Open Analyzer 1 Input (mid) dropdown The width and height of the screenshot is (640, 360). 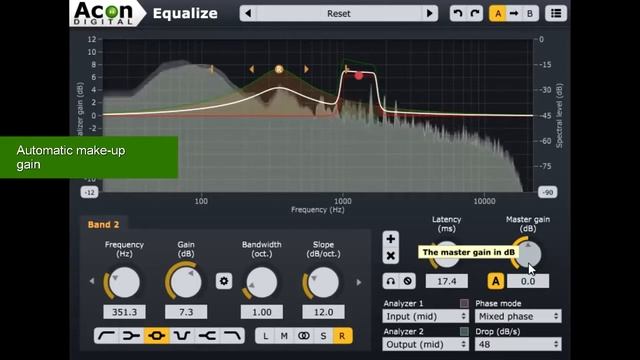(425, 316)
